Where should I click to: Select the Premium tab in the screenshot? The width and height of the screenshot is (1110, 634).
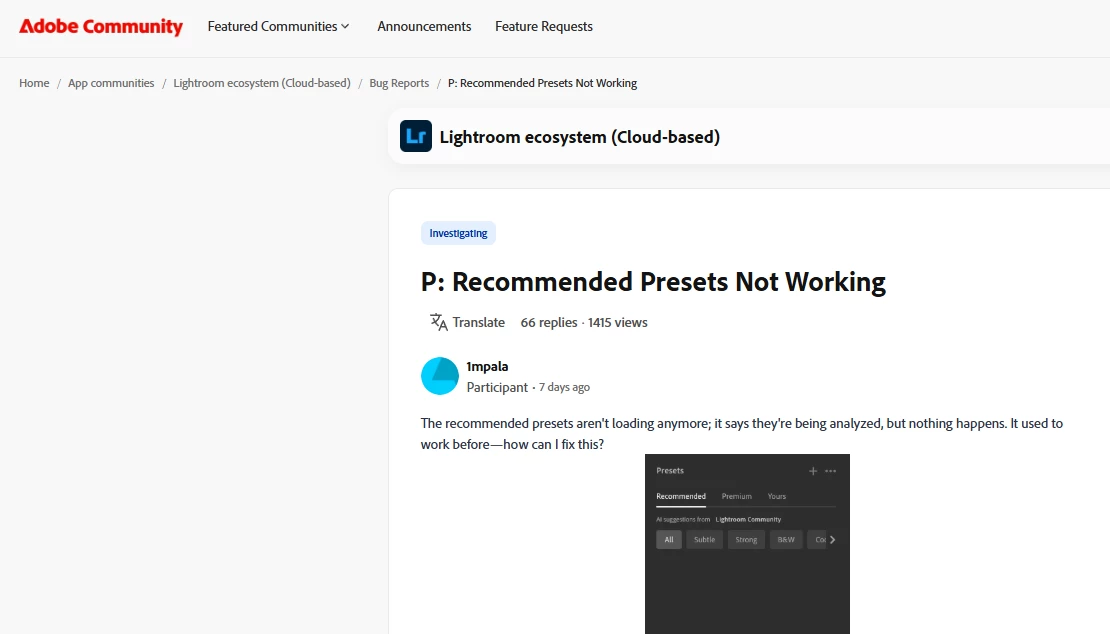tap(736, 496)
